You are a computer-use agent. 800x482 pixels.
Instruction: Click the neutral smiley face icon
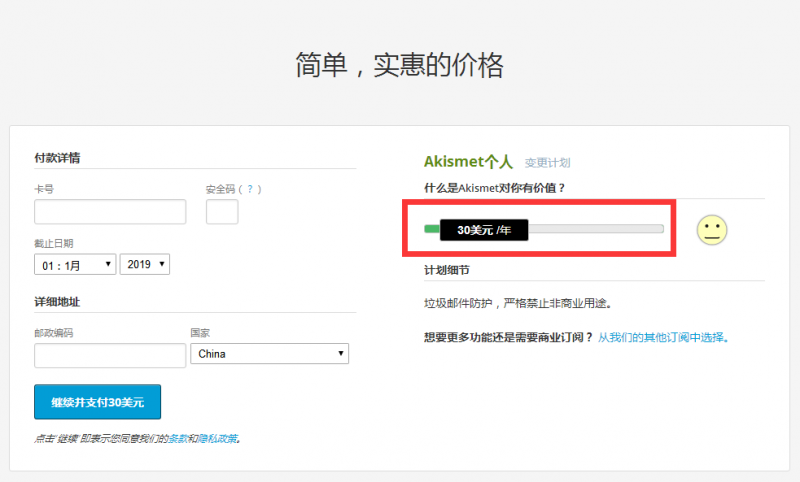point(712,230)
